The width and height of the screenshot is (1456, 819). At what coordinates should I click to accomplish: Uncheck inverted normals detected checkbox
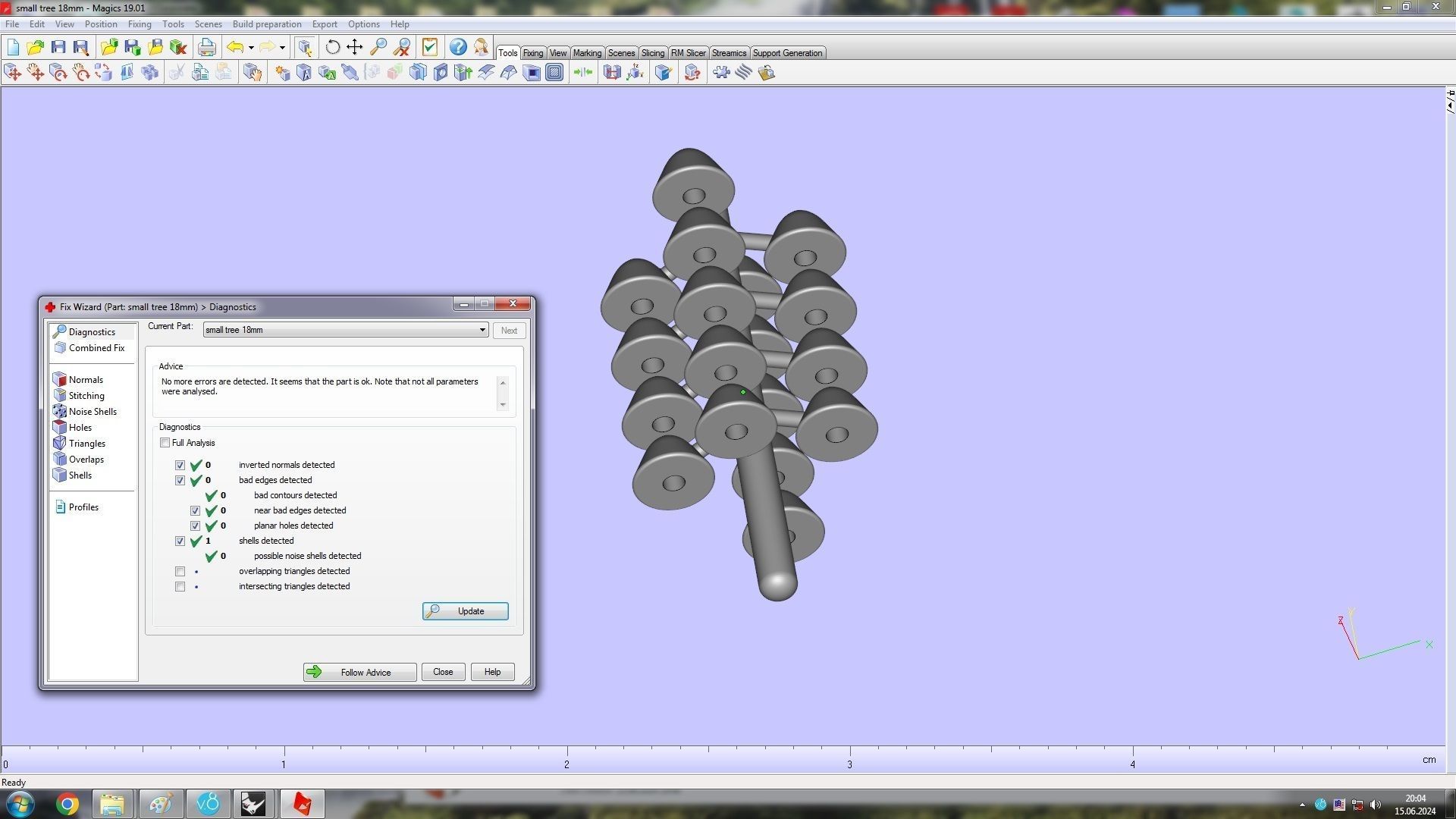[180, 465]
